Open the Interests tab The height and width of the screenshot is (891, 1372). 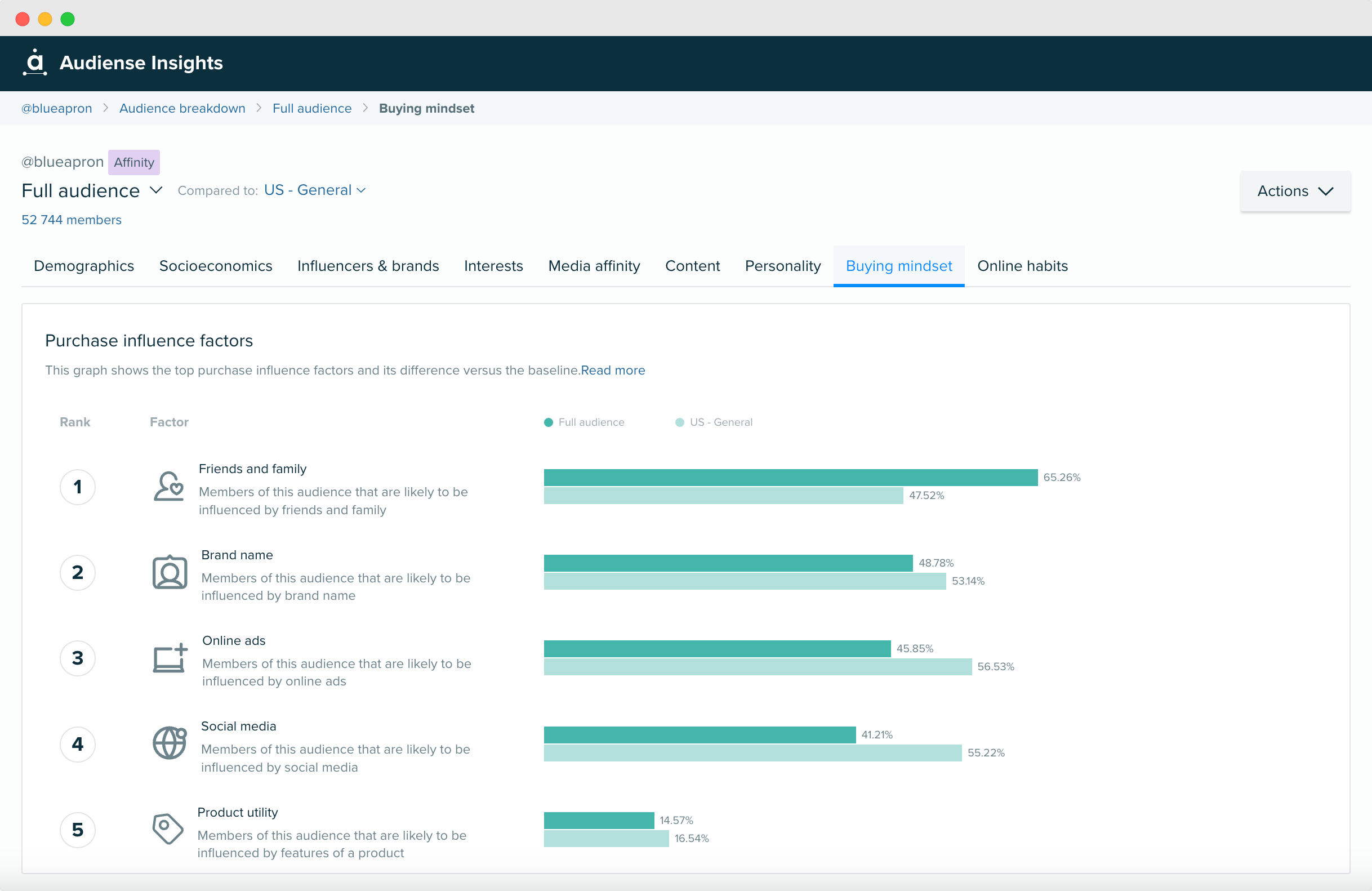click(x=493, y=266)
